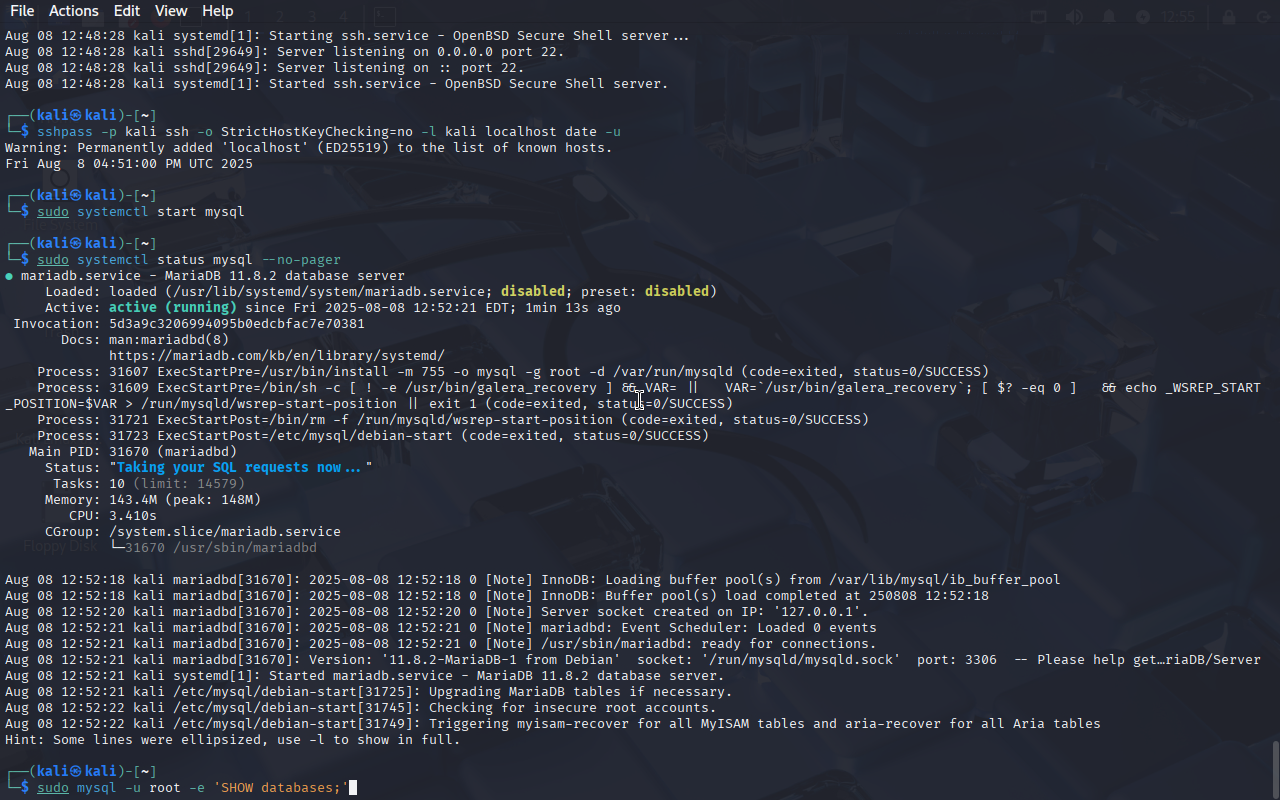Click the CPU value '3.410s'
The image size is (1280, 800).
pos(133,515)
